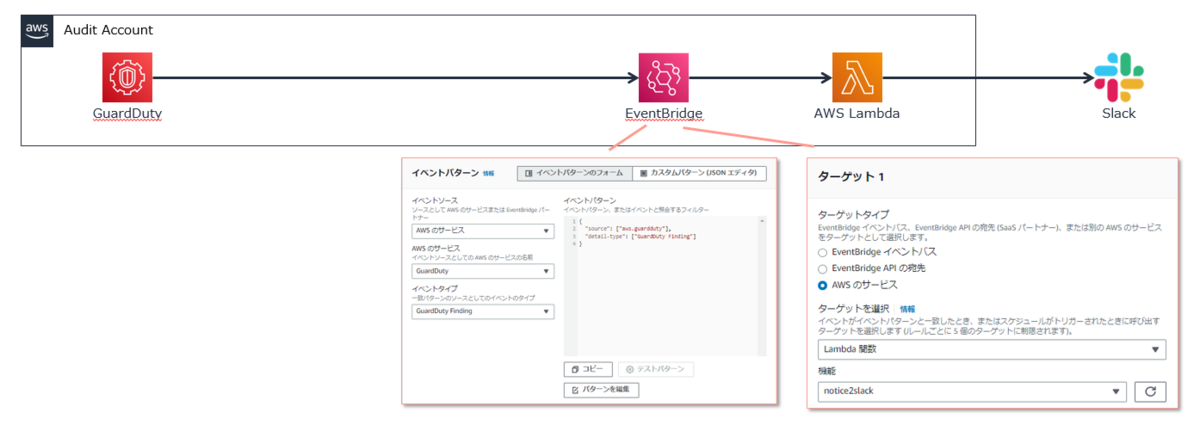Image resolution: width=1200 pixels, height=425 pixels.
Task: Click the 機能 field label
Action: tap(825, 371)
